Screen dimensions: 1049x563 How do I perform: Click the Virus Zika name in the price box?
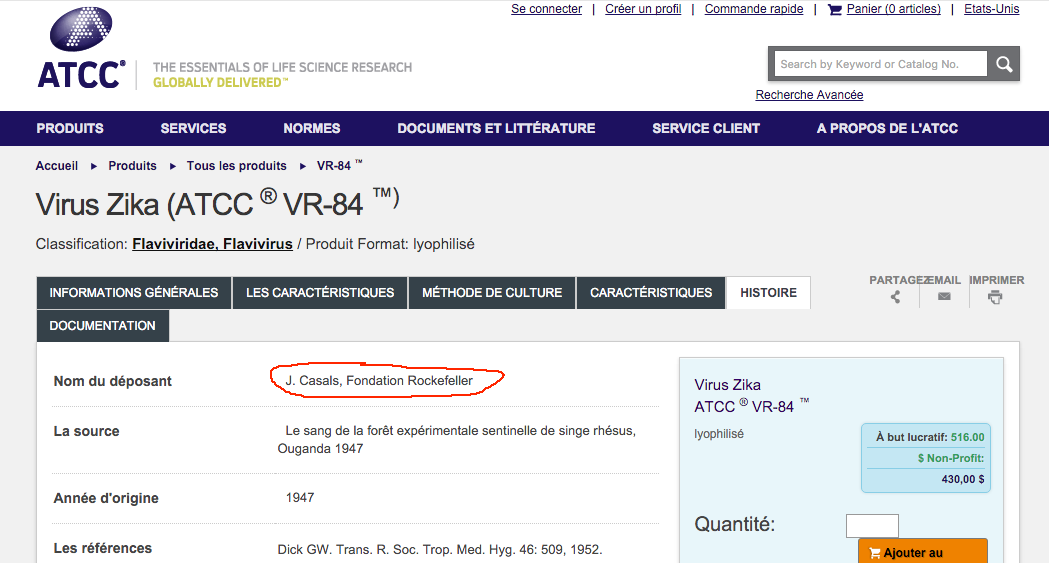727,385
